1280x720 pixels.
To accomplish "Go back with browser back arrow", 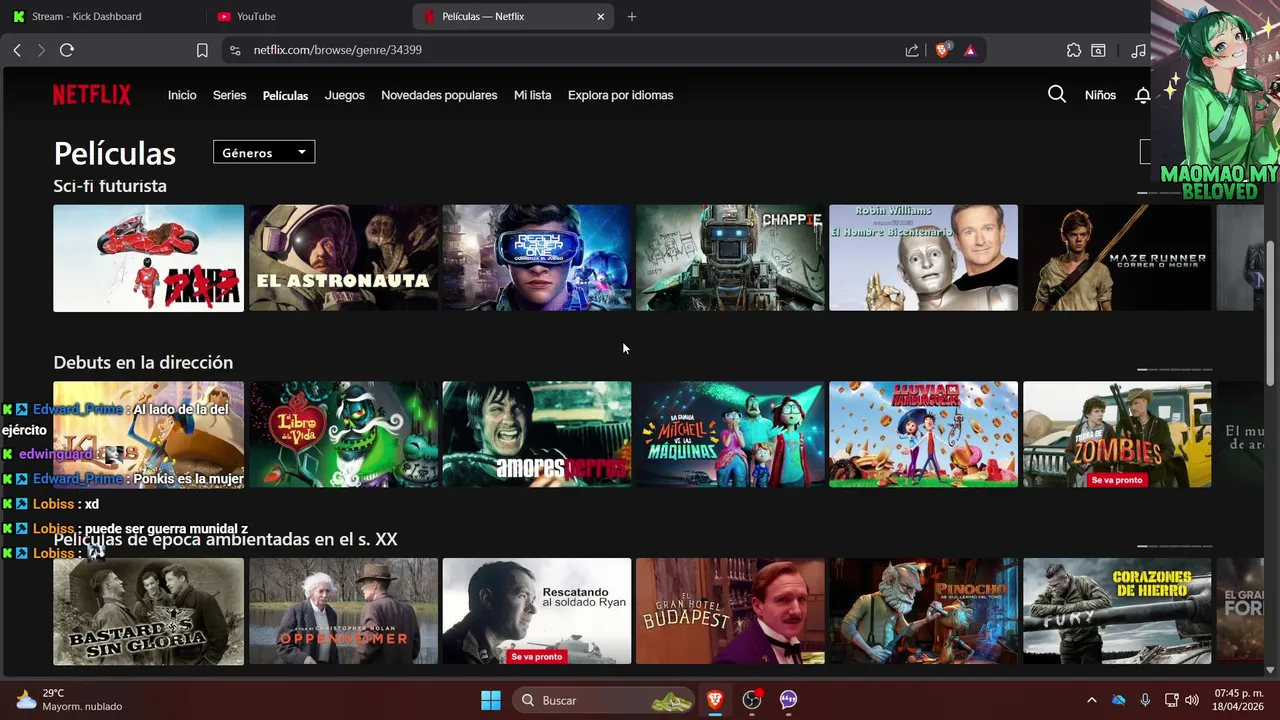I will tap(17, 50).
